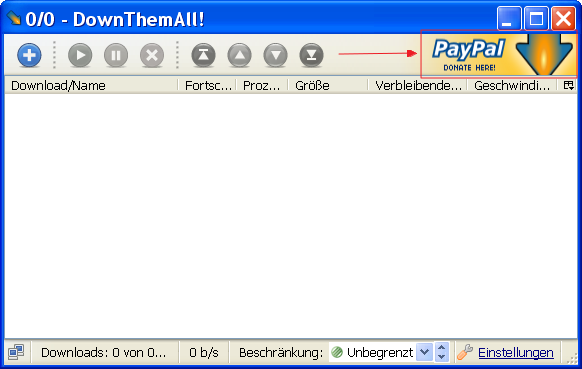Click the blue add download button
The width and height of the screenshot is (582, 369).
[29, 55]
